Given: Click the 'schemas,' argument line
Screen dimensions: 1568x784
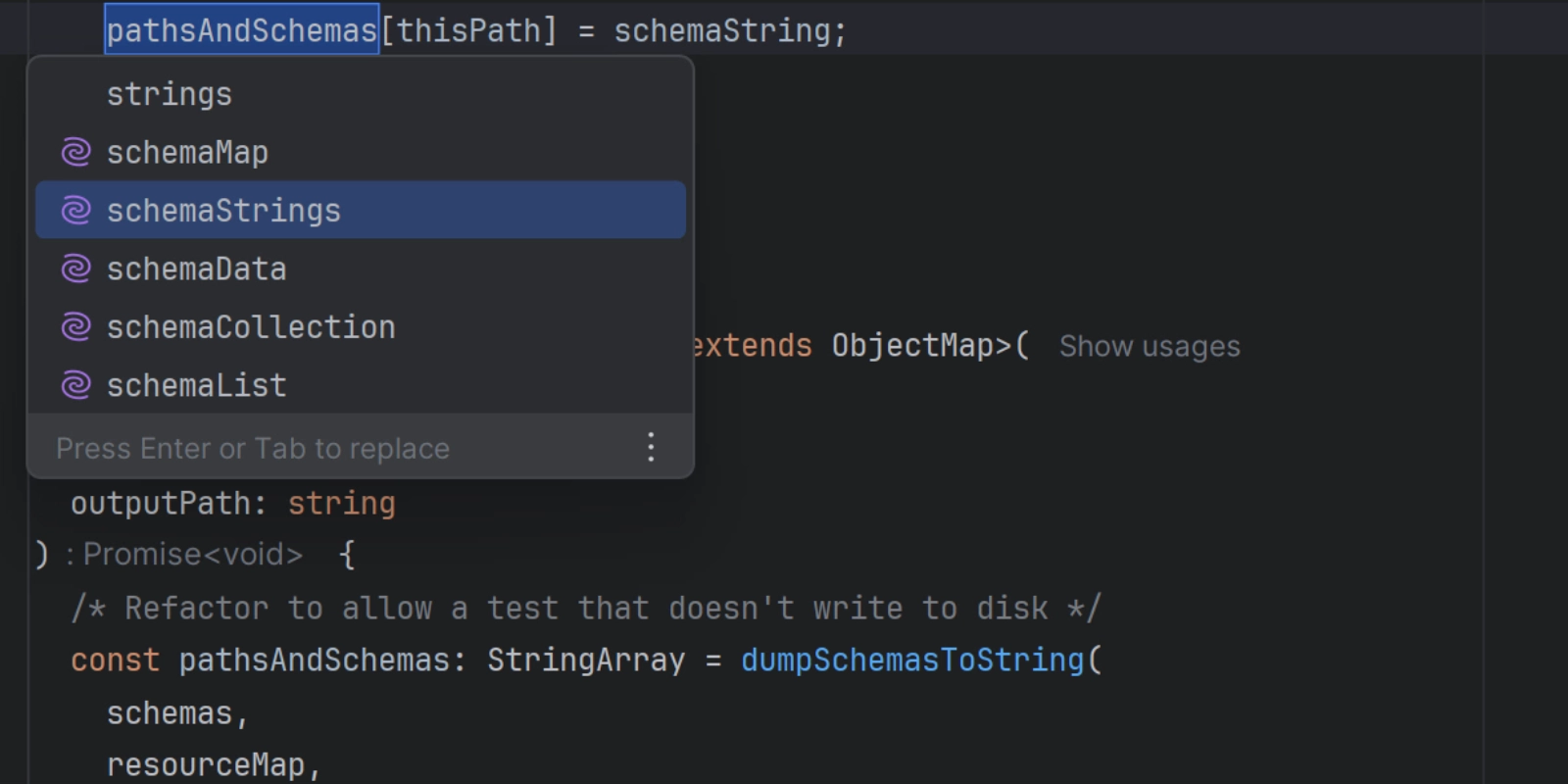Looking at the screenshot, I should click(177, 712).
